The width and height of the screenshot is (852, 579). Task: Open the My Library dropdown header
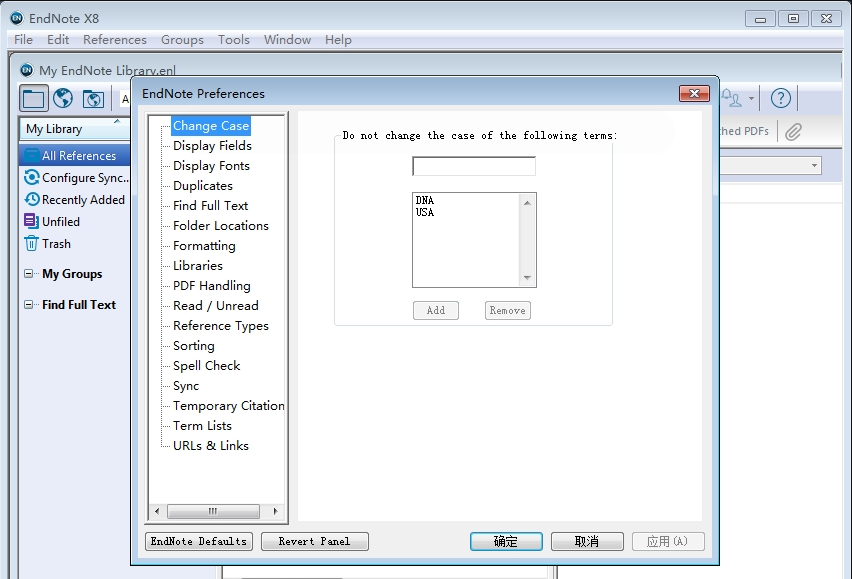tap(74, 129)
